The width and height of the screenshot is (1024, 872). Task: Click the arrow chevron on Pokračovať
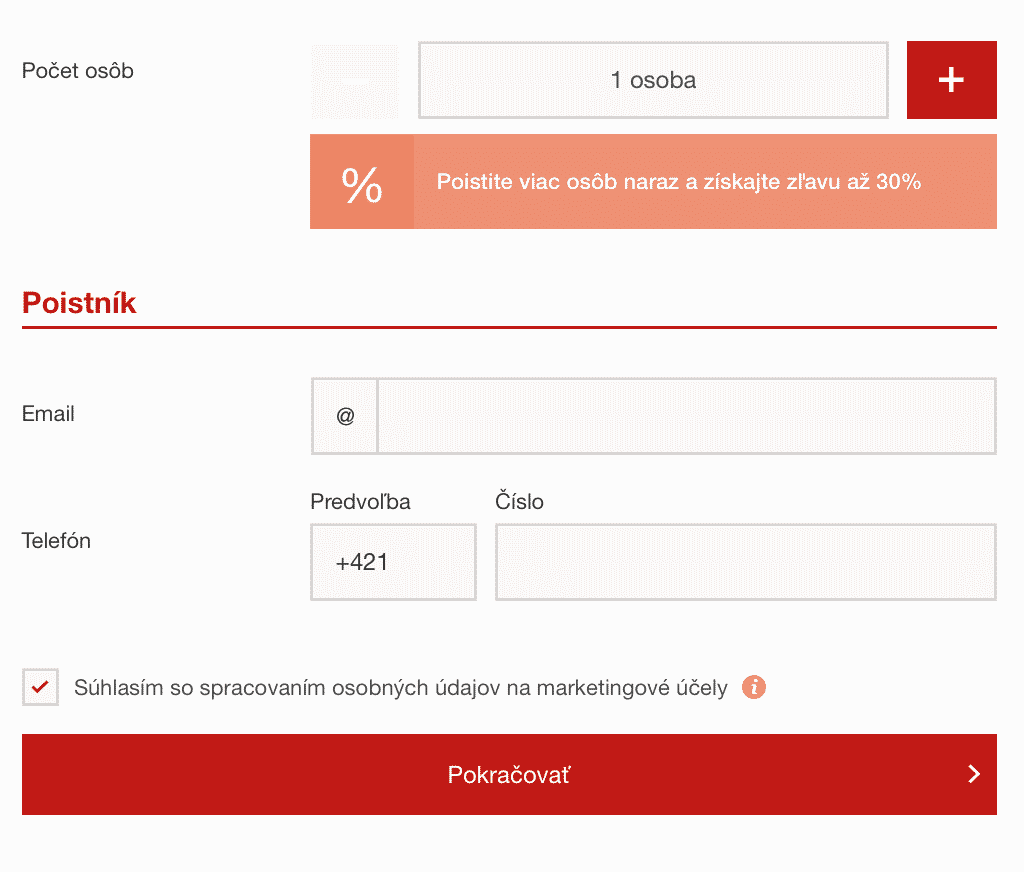point(974,774)
